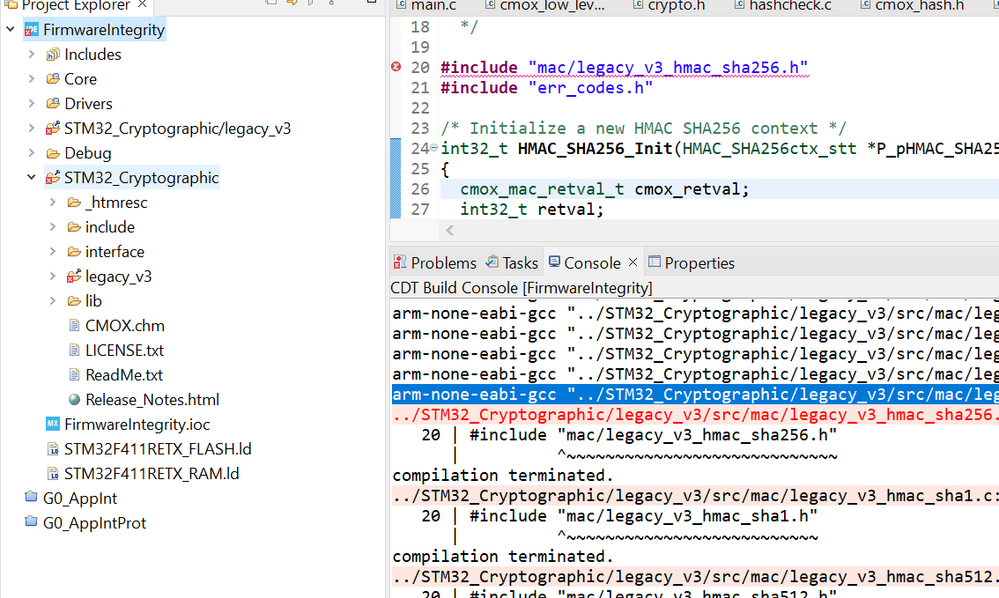This screenshot has height=598, width=999.
Task: Click the #include "err_codes.h" code line
Action: tap(547, 88)
